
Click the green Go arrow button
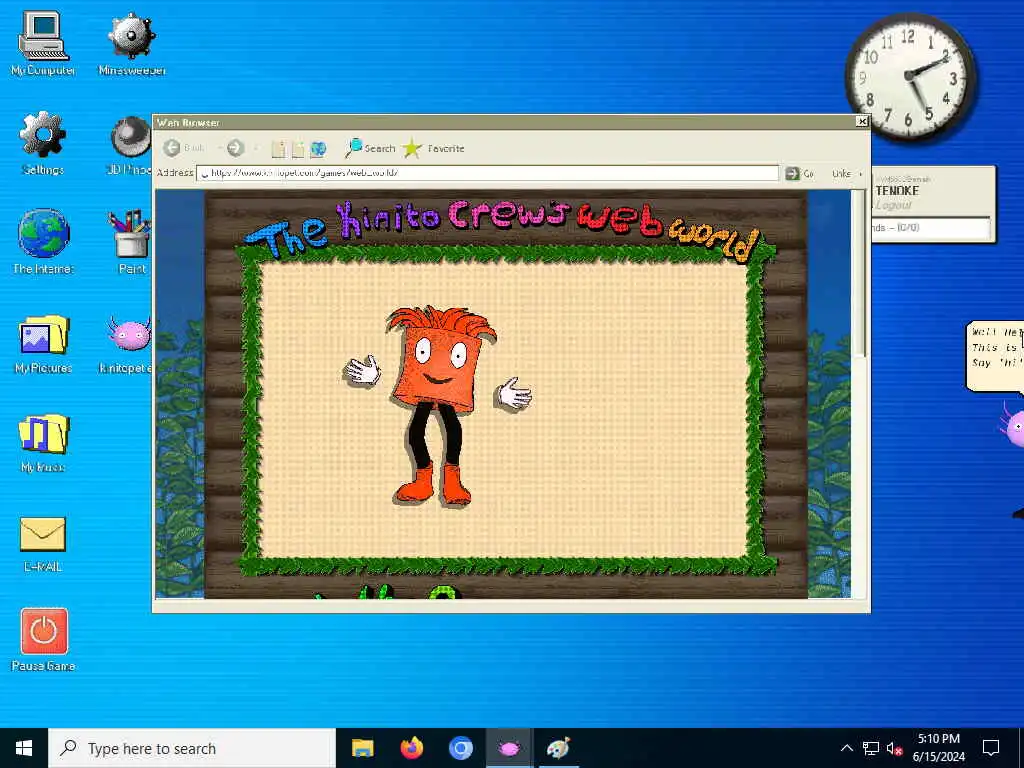click(792, 173)
